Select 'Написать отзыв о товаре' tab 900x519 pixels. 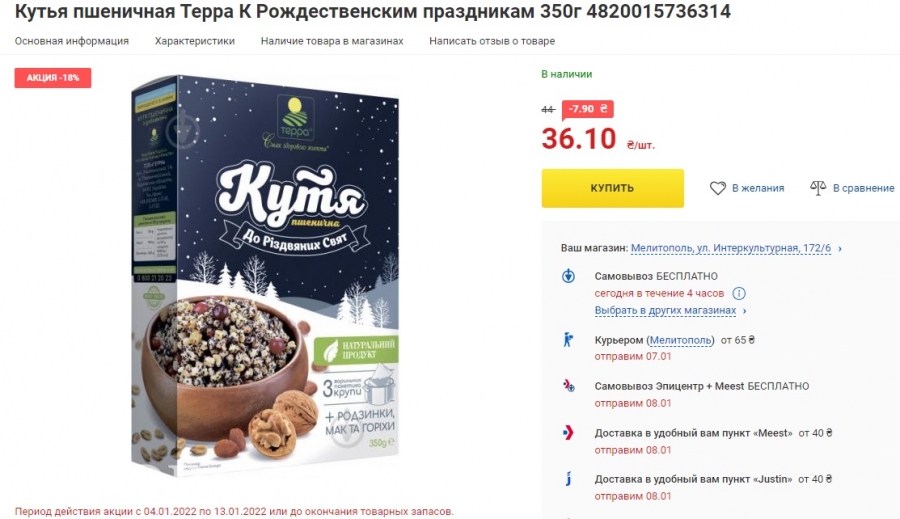492,41
